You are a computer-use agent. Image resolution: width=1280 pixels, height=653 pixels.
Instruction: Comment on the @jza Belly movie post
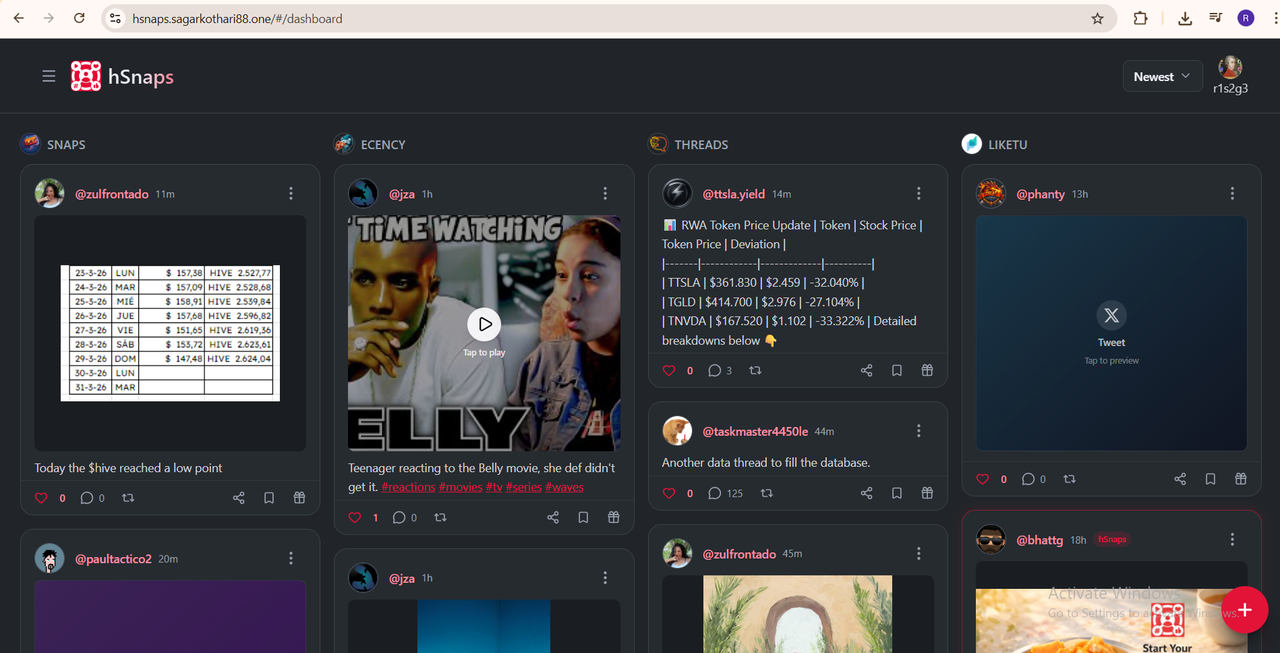click(400, 517)
